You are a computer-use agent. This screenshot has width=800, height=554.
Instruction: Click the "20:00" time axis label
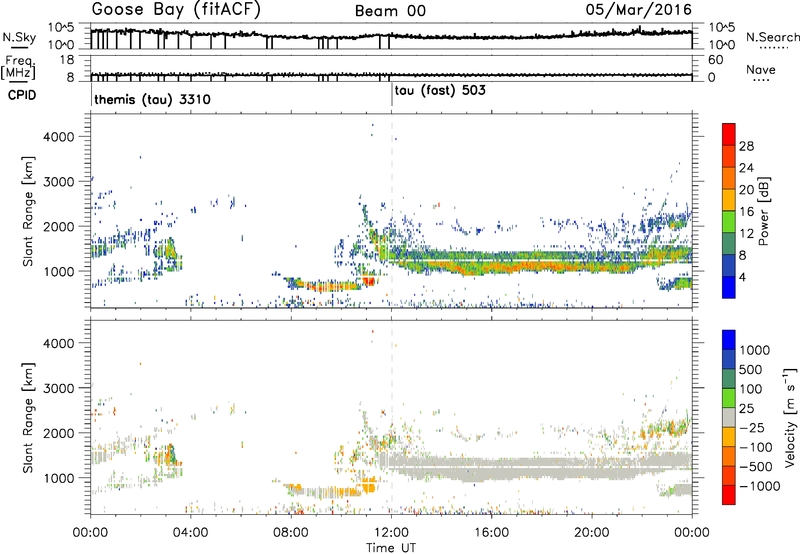pos(592,533)
